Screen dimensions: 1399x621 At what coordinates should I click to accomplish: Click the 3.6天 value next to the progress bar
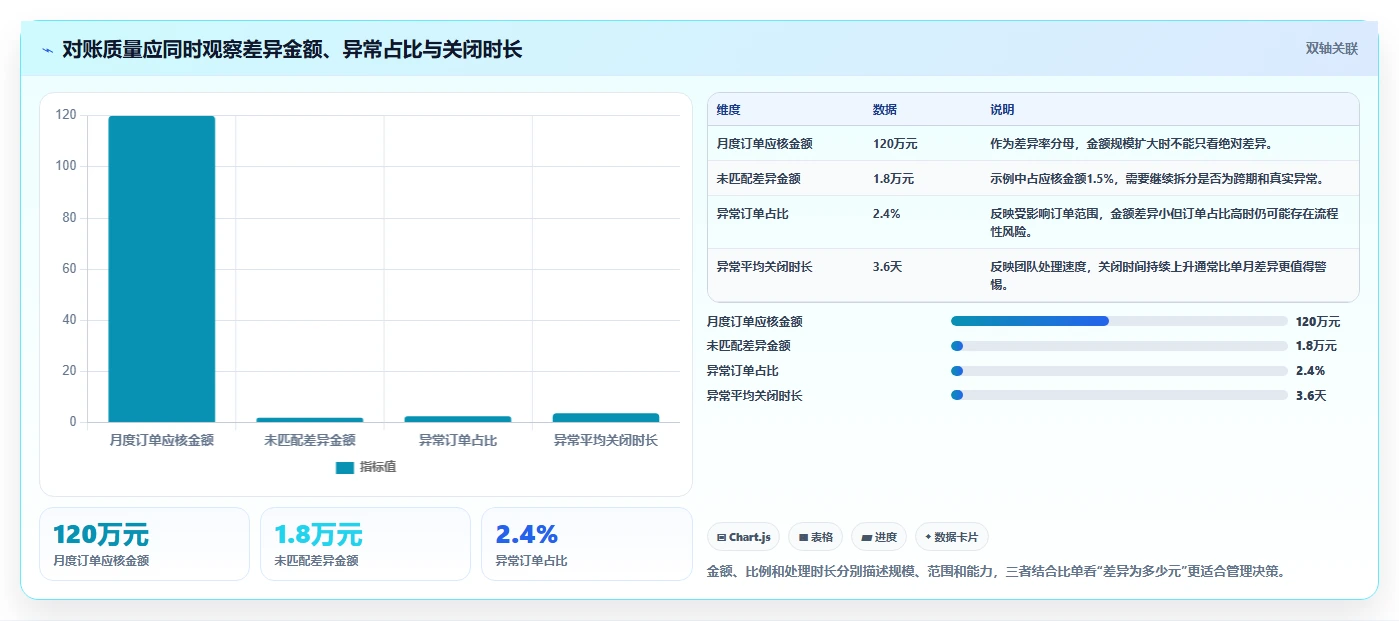[x=1310, y=396]
